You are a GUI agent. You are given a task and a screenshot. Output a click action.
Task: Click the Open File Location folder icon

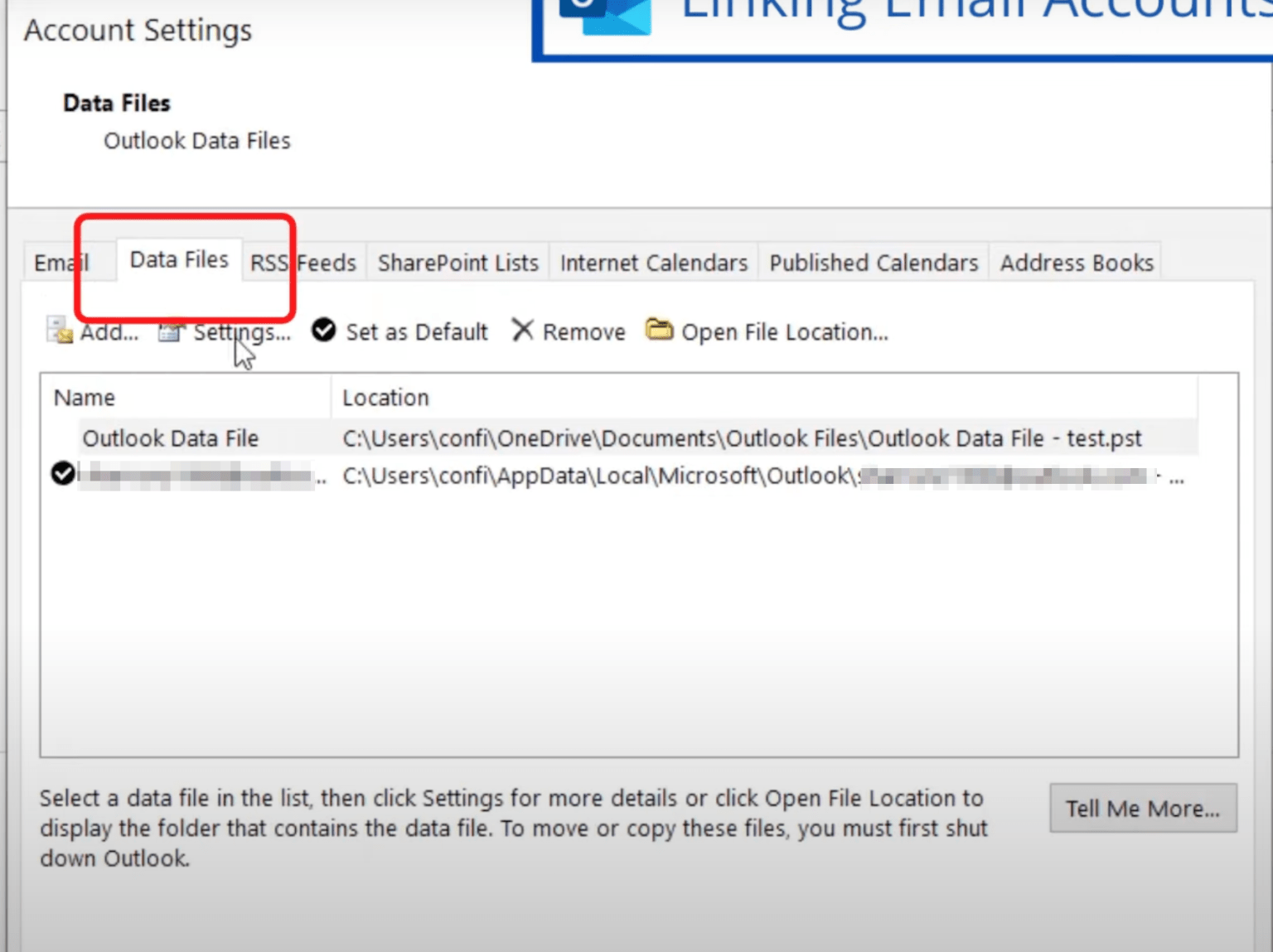coord(659,329)
